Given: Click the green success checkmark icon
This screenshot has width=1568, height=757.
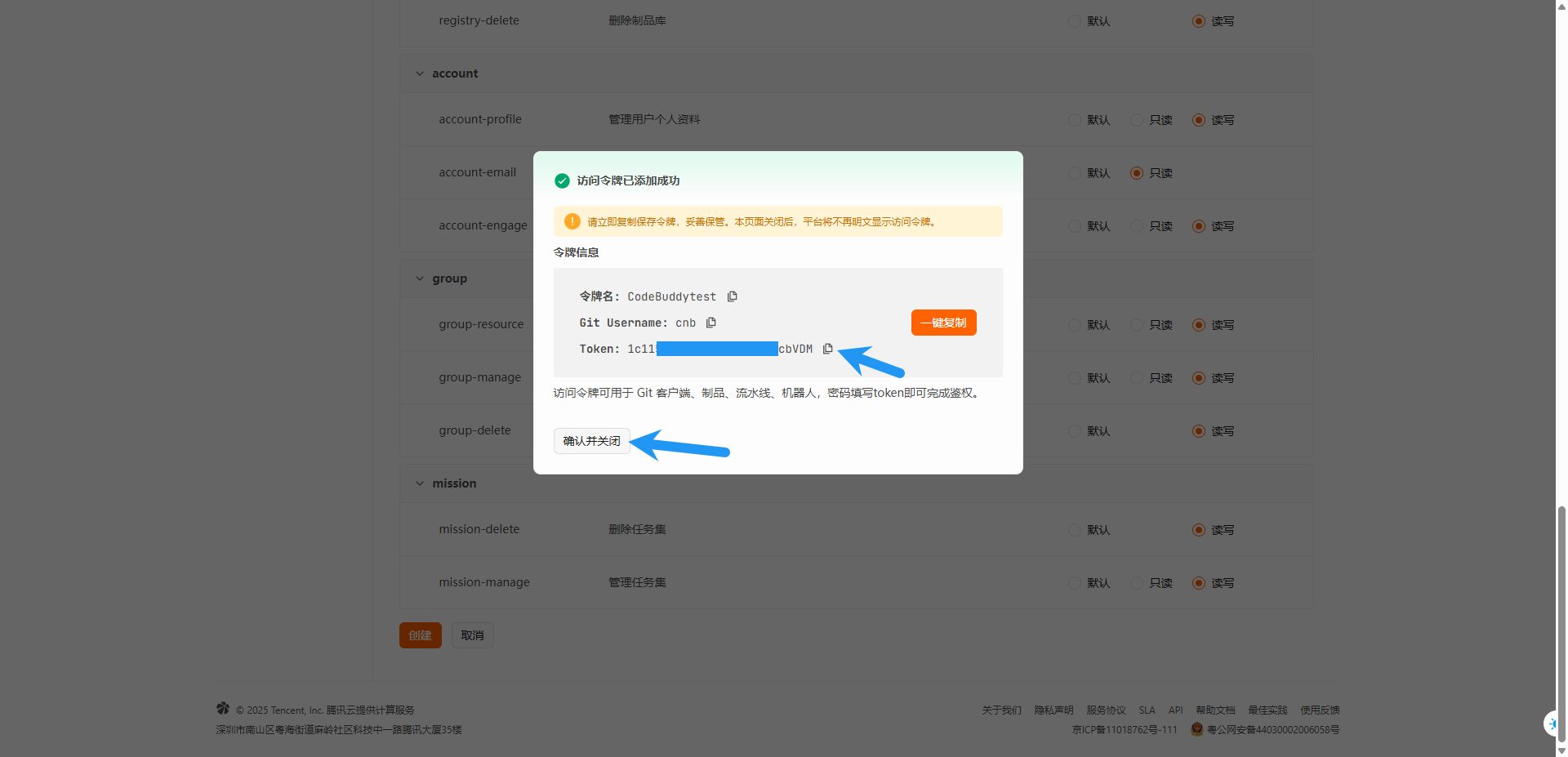Looking at the screenshot, I should pos(562,180).
